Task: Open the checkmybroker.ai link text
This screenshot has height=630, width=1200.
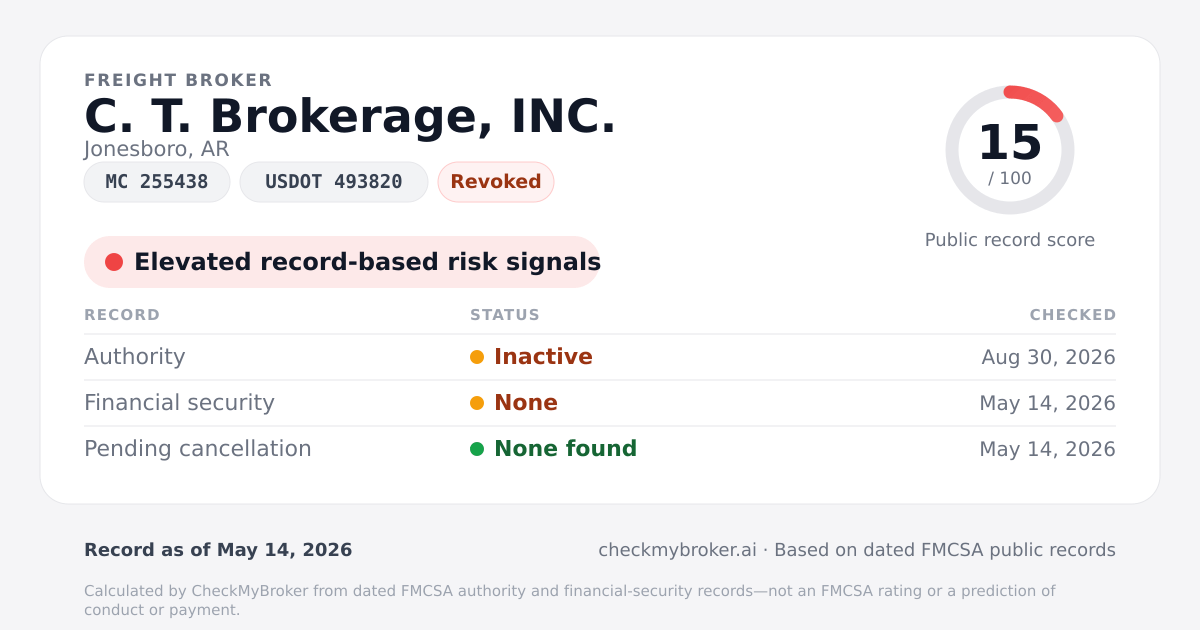Action: [677, 550]
